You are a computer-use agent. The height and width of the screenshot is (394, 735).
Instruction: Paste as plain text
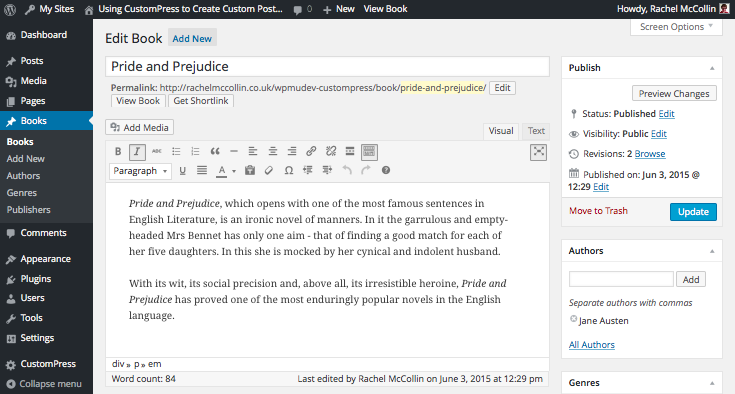[250, 171]
